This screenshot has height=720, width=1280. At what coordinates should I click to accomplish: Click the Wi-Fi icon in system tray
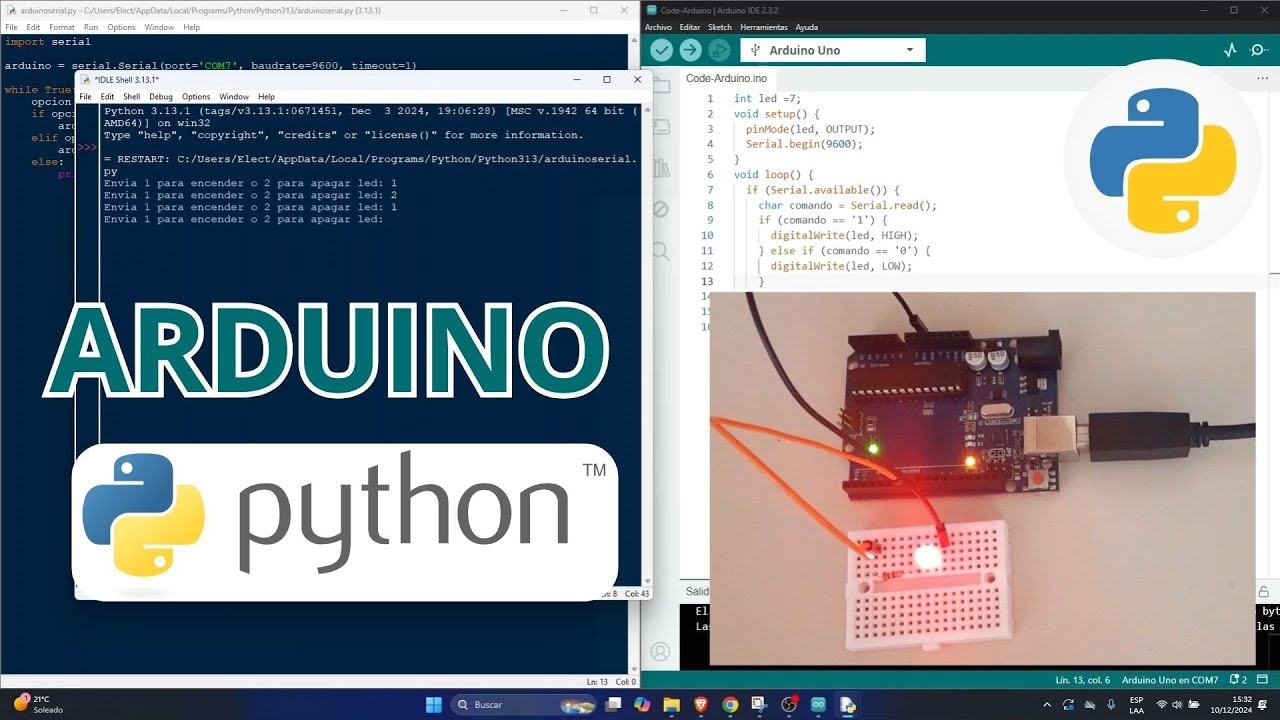(1162, 704)
